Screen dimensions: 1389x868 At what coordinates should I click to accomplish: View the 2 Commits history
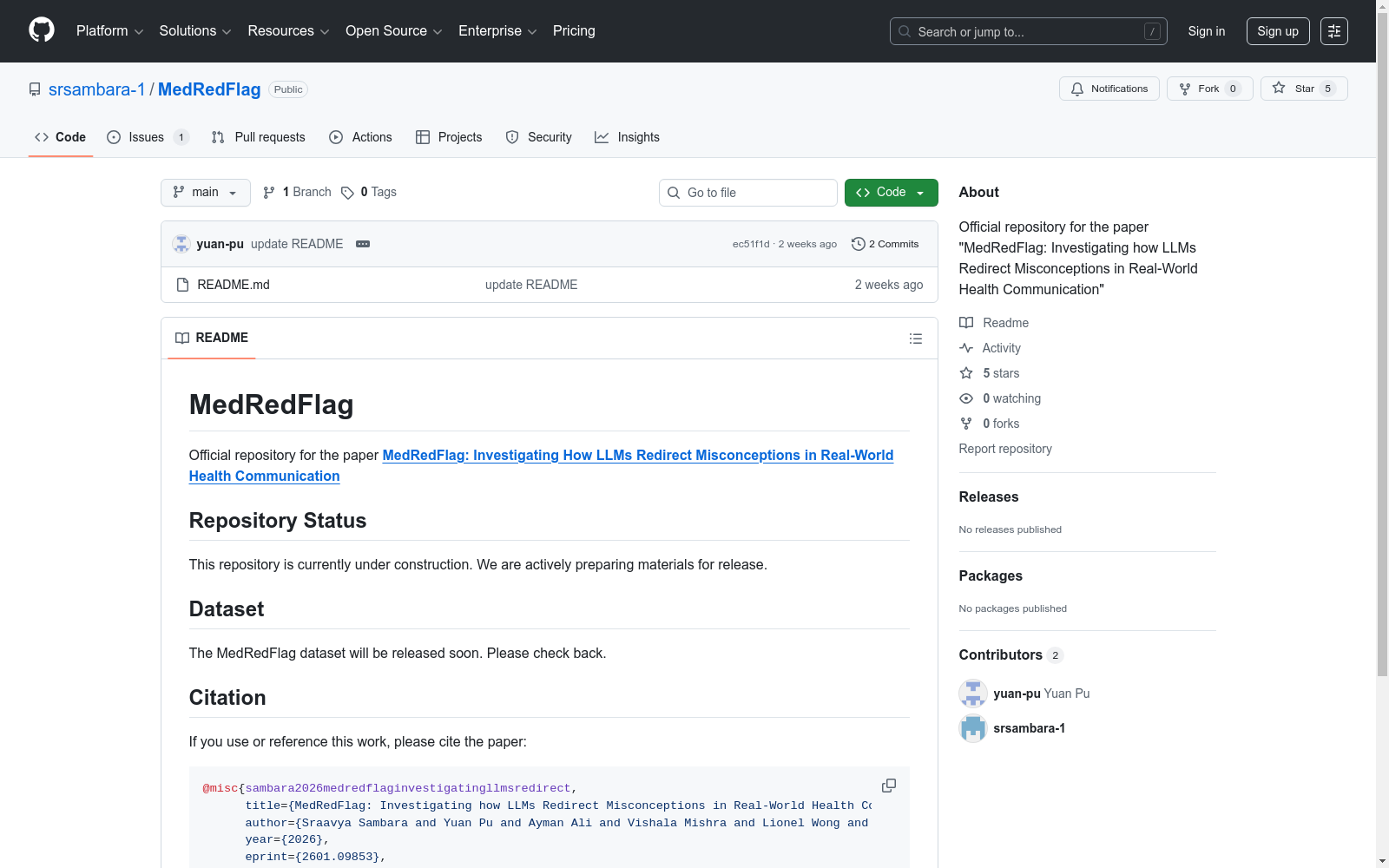tap(885, 244)
